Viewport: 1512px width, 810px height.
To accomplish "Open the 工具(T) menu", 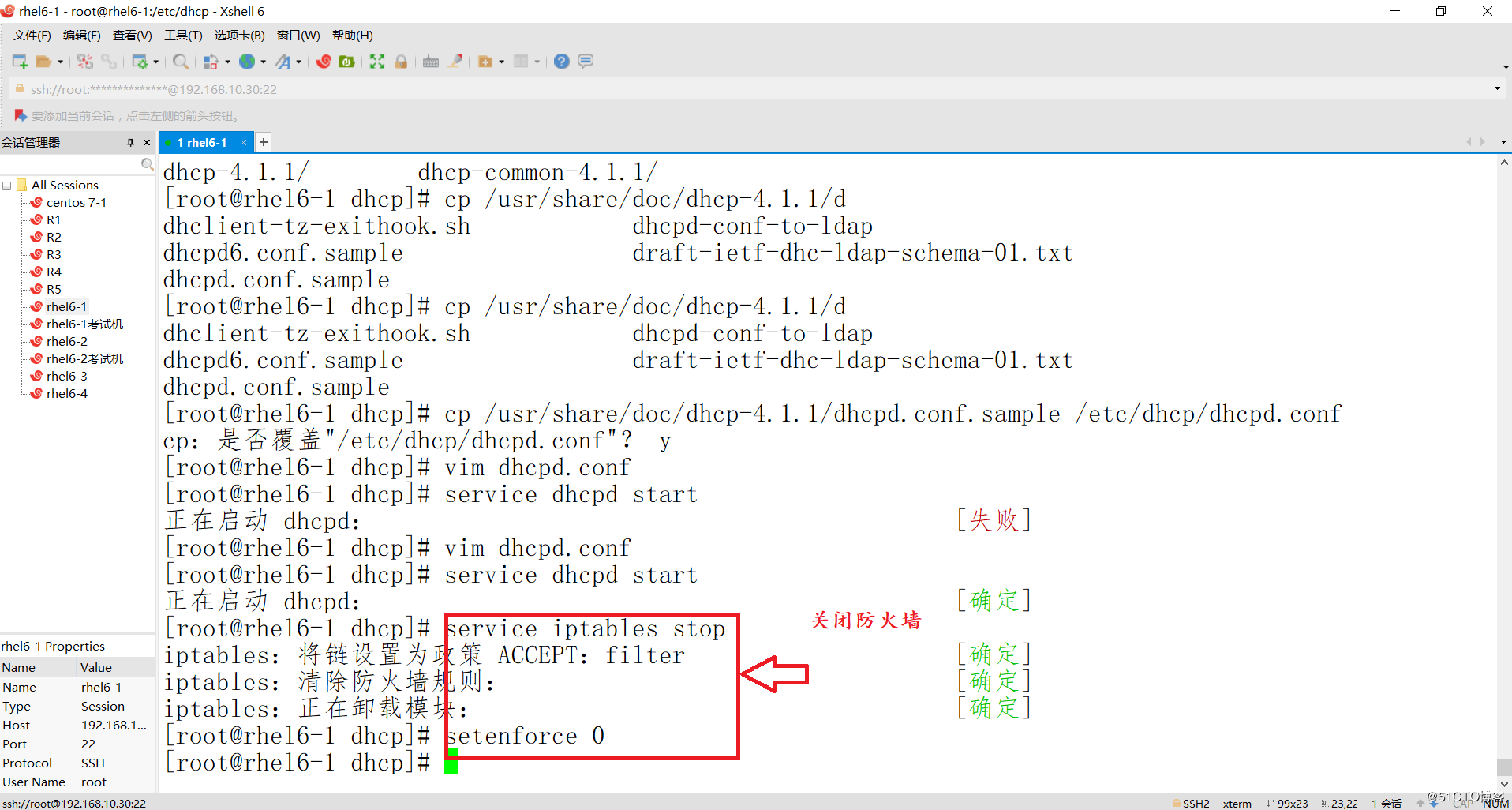I will coord(183,36).
